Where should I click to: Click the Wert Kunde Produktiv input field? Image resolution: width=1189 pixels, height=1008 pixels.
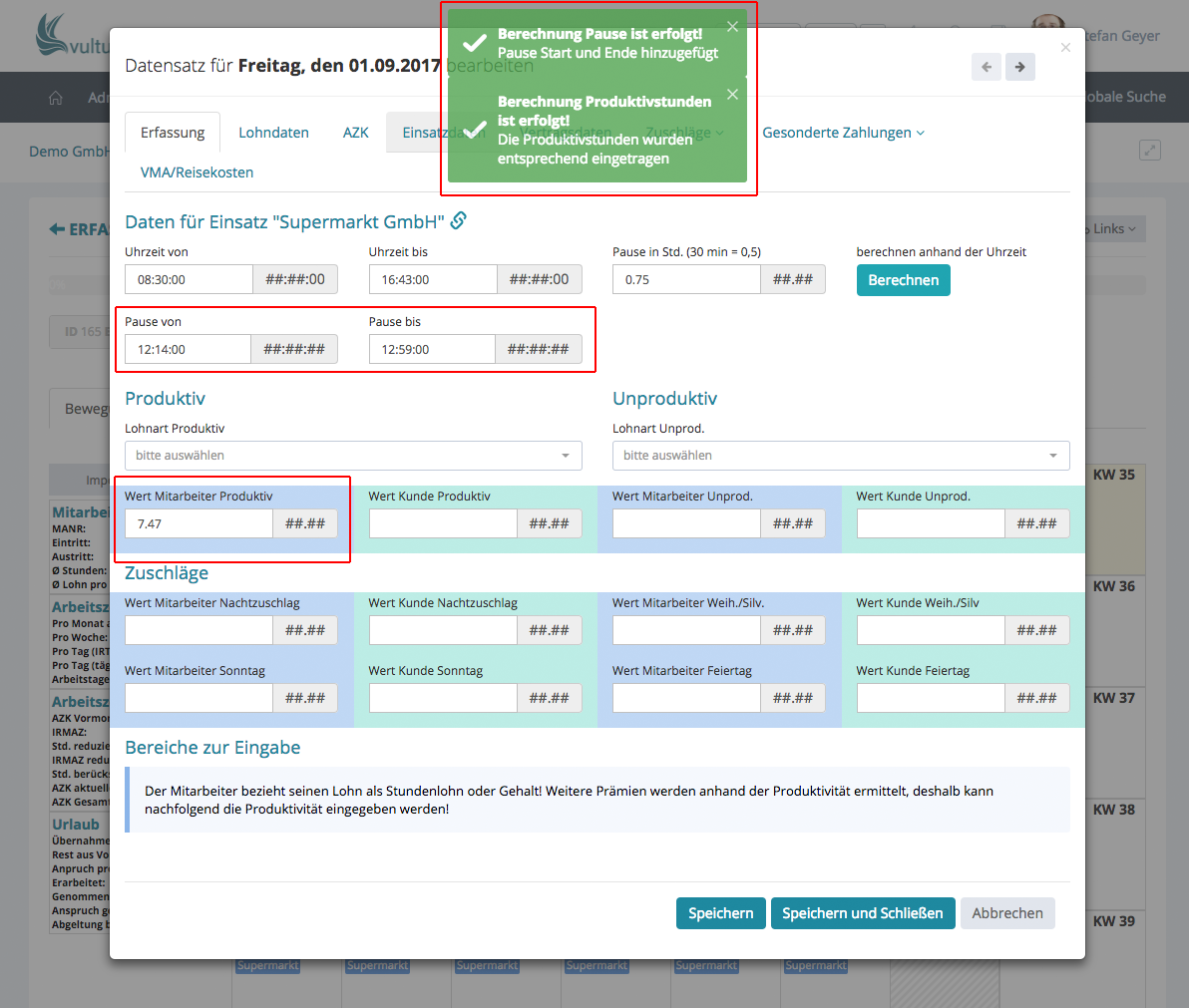pos(443,523)
